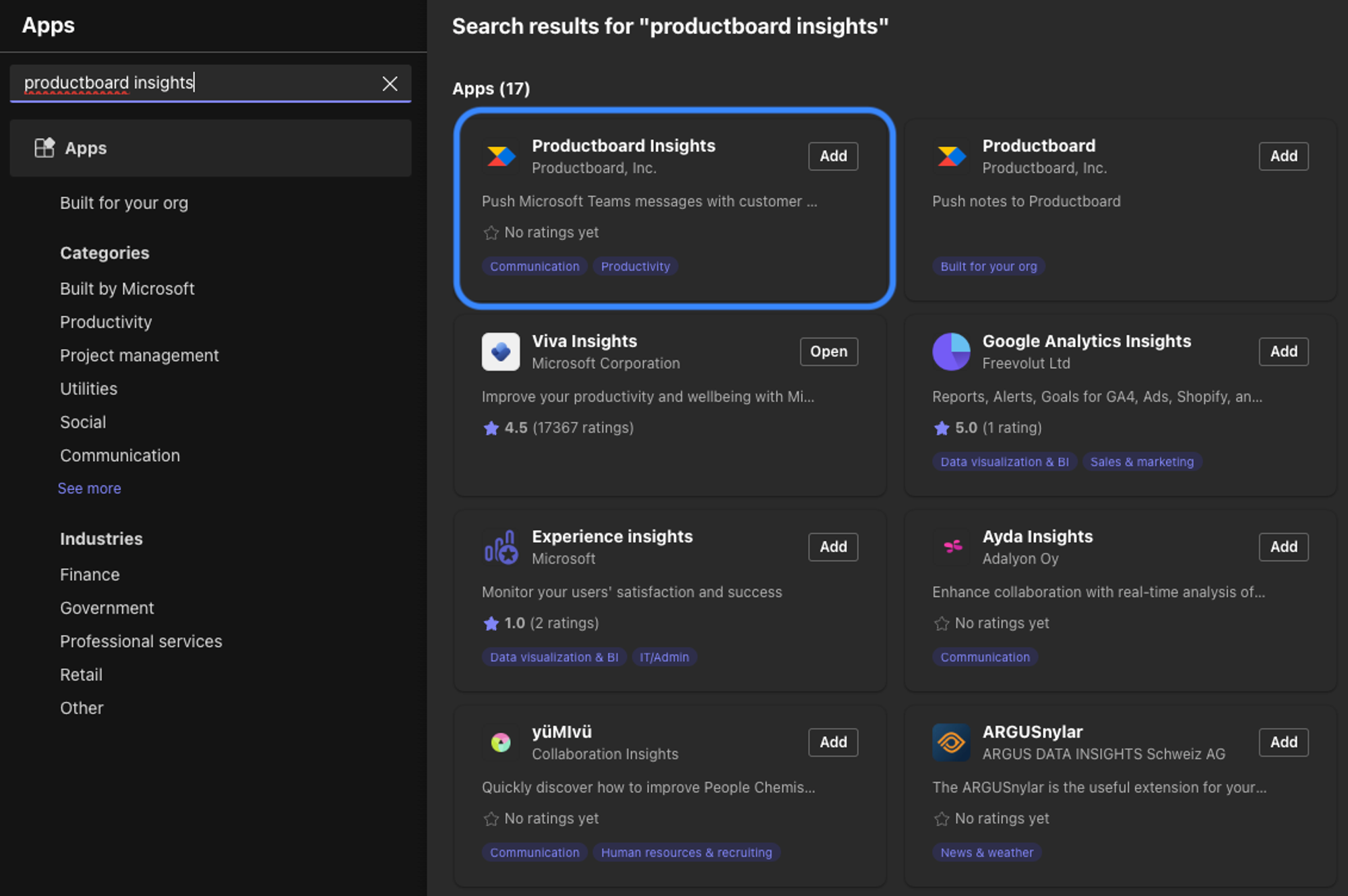Screen dimensions: 1348x896
Task: Open the Productboard Insights title
Action: 623,146
